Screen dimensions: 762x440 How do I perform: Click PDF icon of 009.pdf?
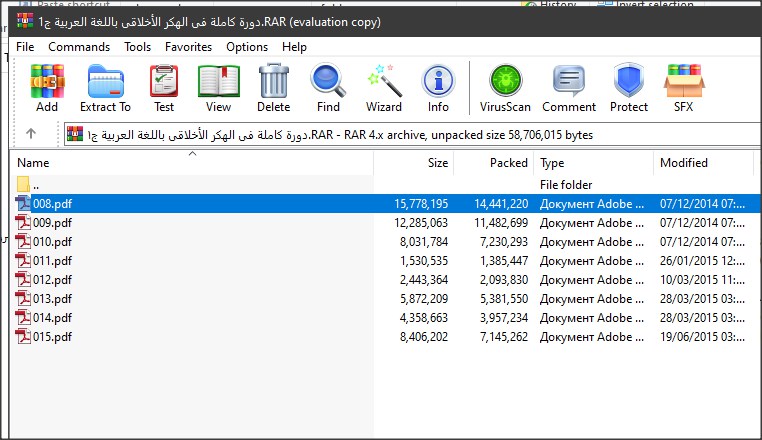tap(23, 222)
